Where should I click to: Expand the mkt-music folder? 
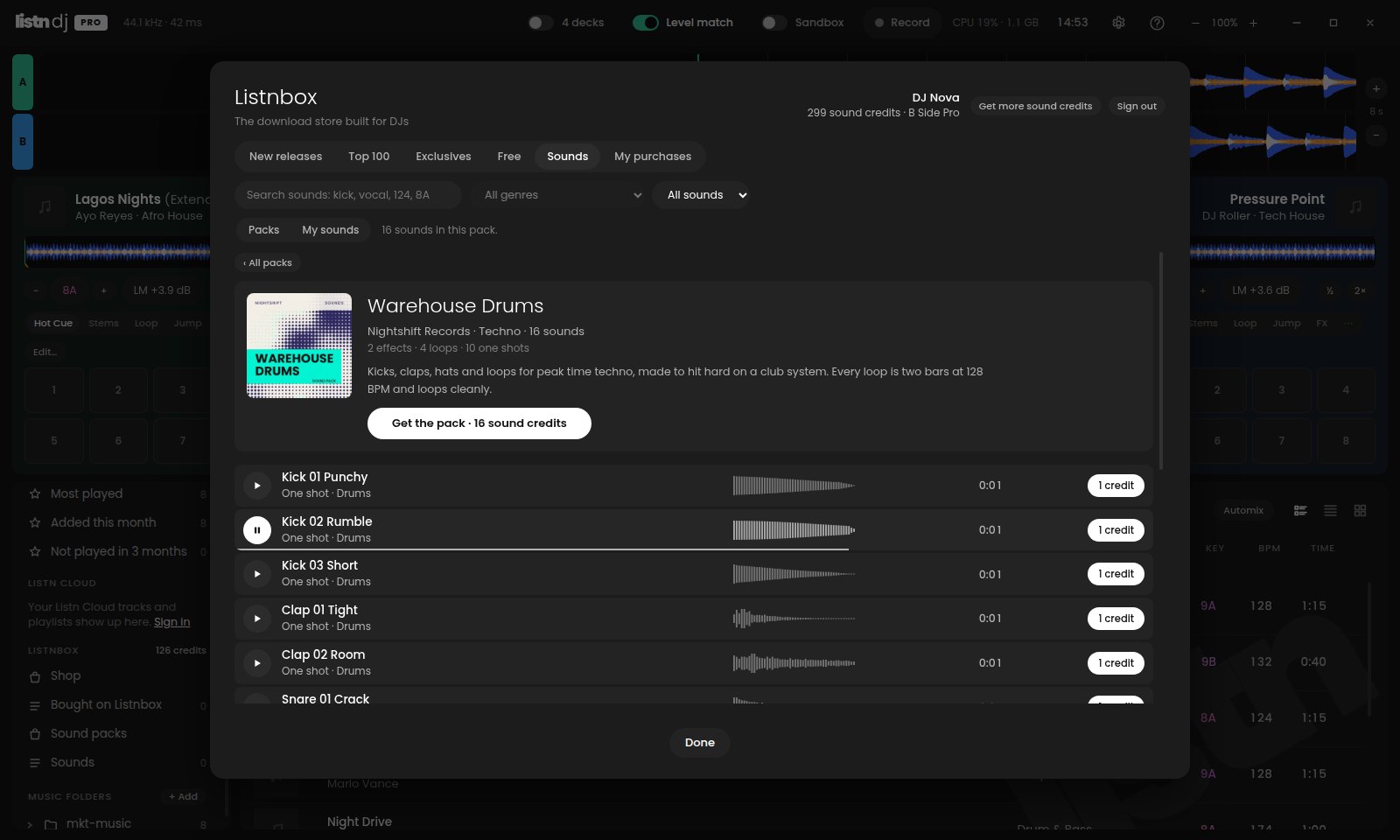(x=31, y=824)
